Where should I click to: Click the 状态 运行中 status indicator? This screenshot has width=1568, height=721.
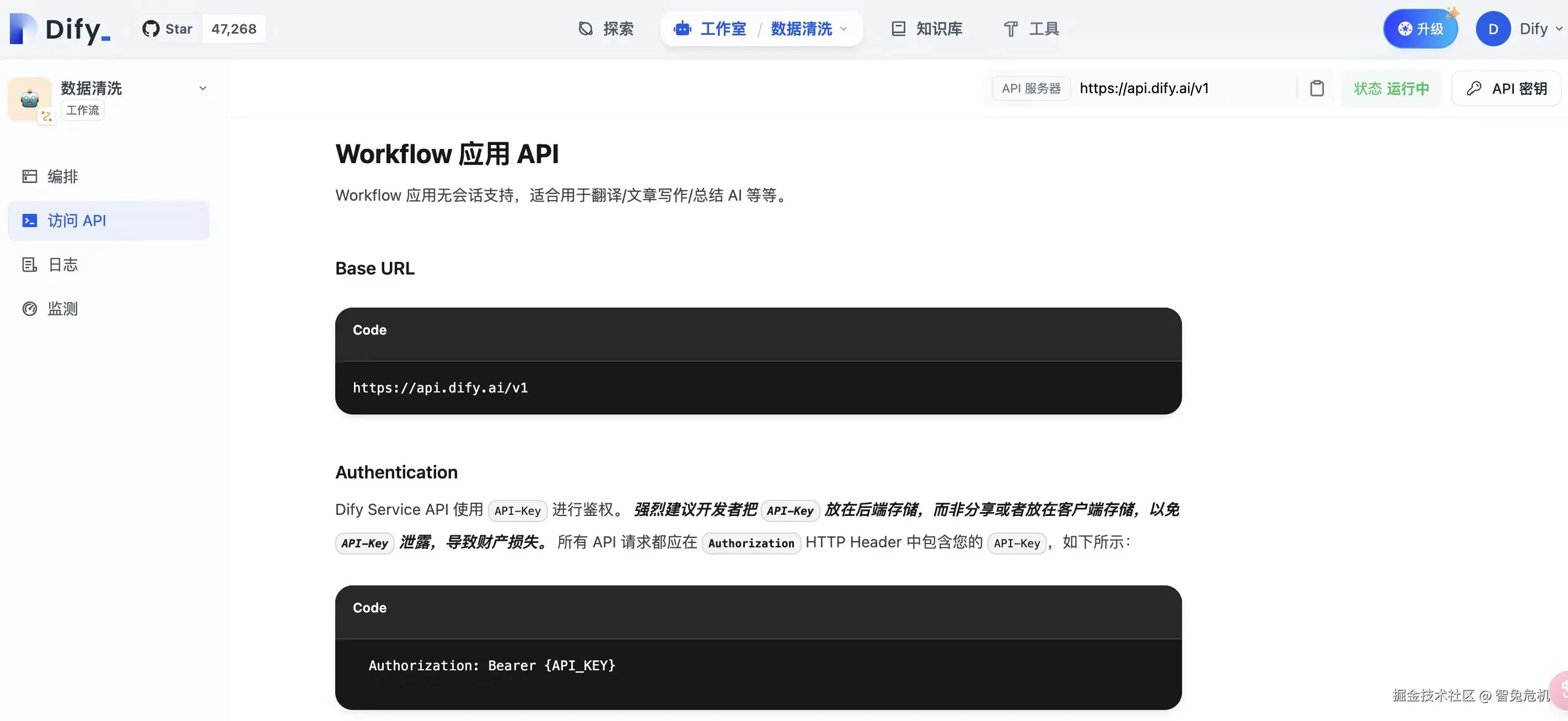pyautogui.click(x=1391, y=88)
